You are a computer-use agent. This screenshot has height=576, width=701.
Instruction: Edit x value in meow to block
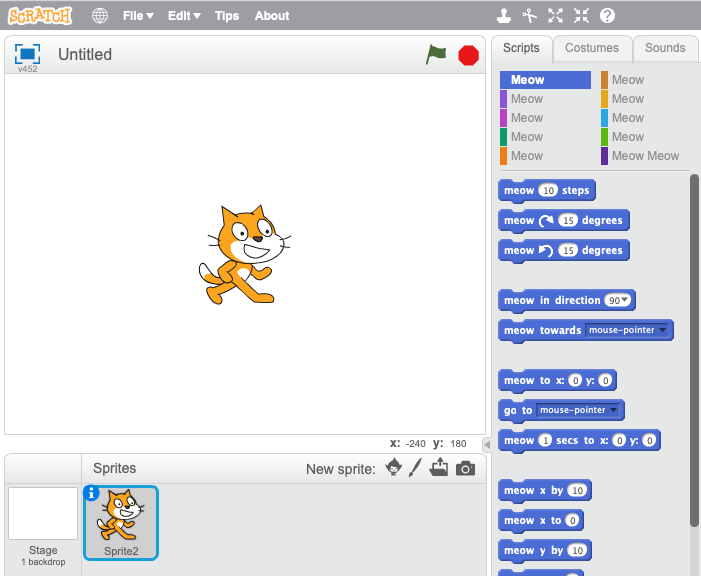pos(575,381)
